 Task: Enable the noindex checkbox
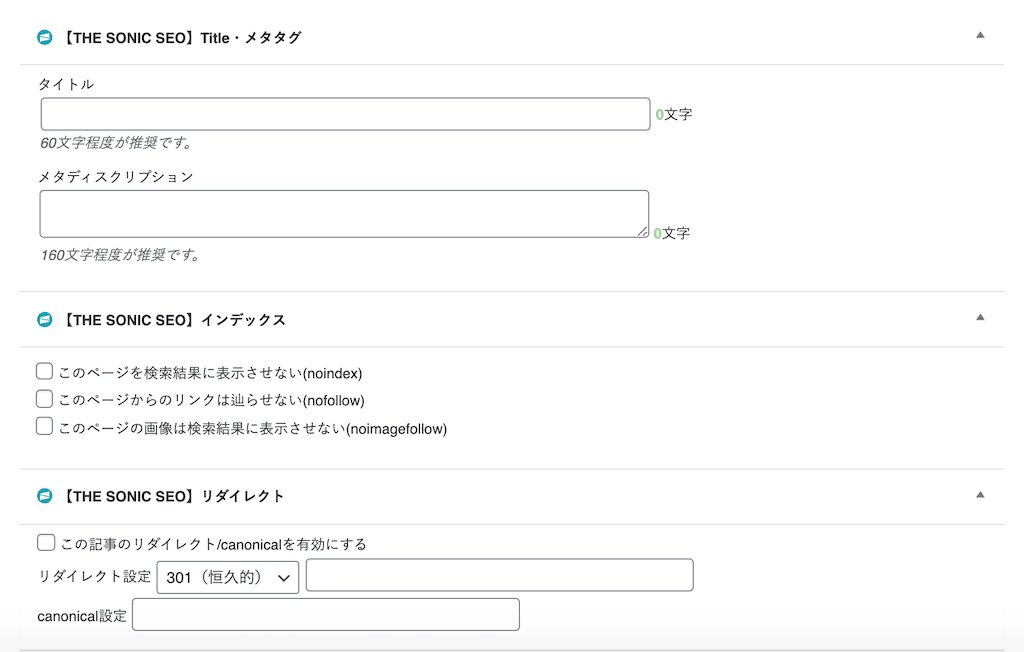44,371
